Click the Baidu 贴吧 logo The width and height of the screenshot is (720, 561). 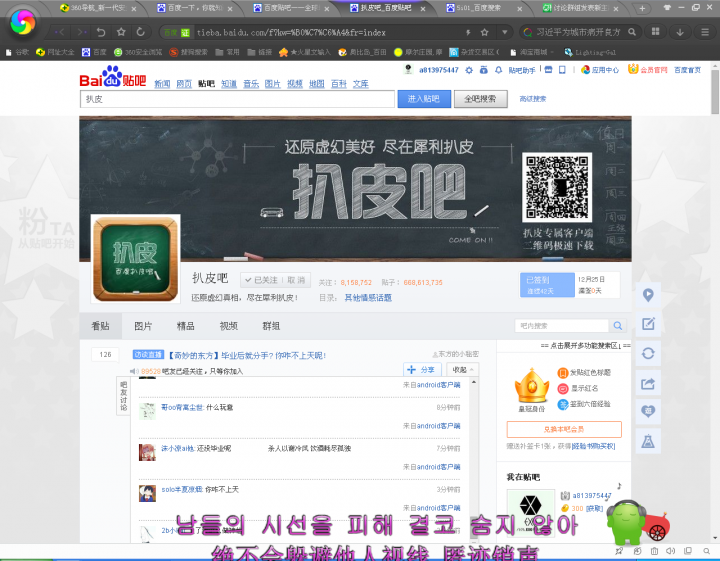point(113,77)
